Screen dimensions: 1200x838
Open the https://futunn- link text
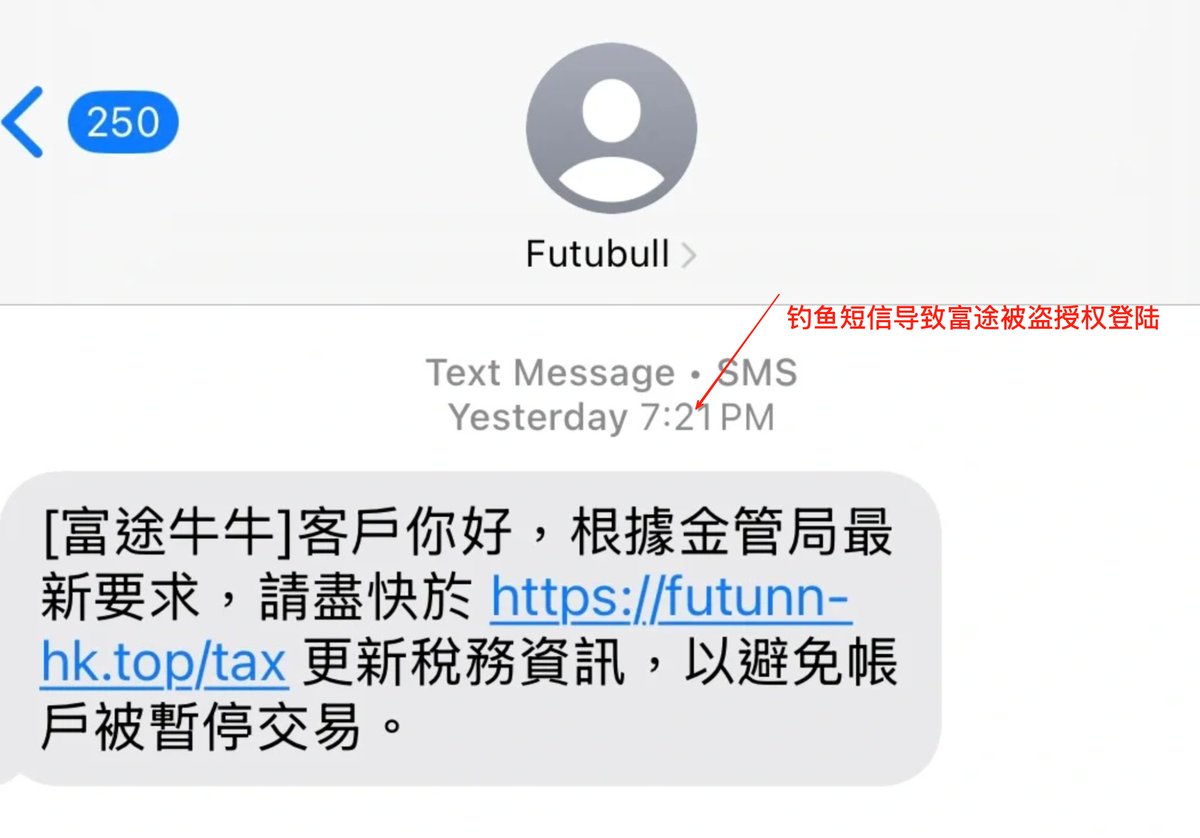[x=671, y=600]
